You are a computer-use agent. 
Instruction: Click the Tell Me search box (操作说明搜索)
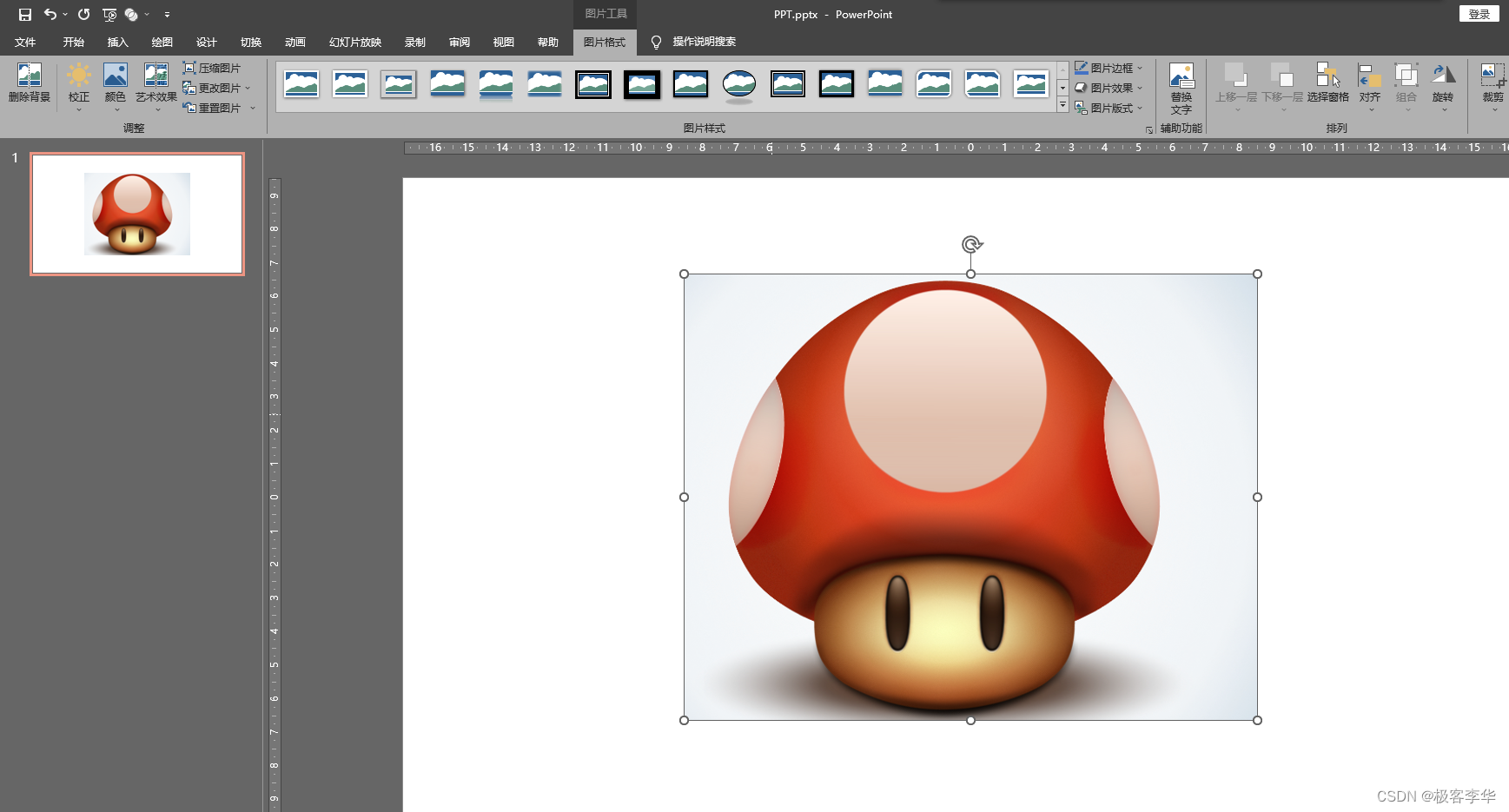(x=704, y=42)
